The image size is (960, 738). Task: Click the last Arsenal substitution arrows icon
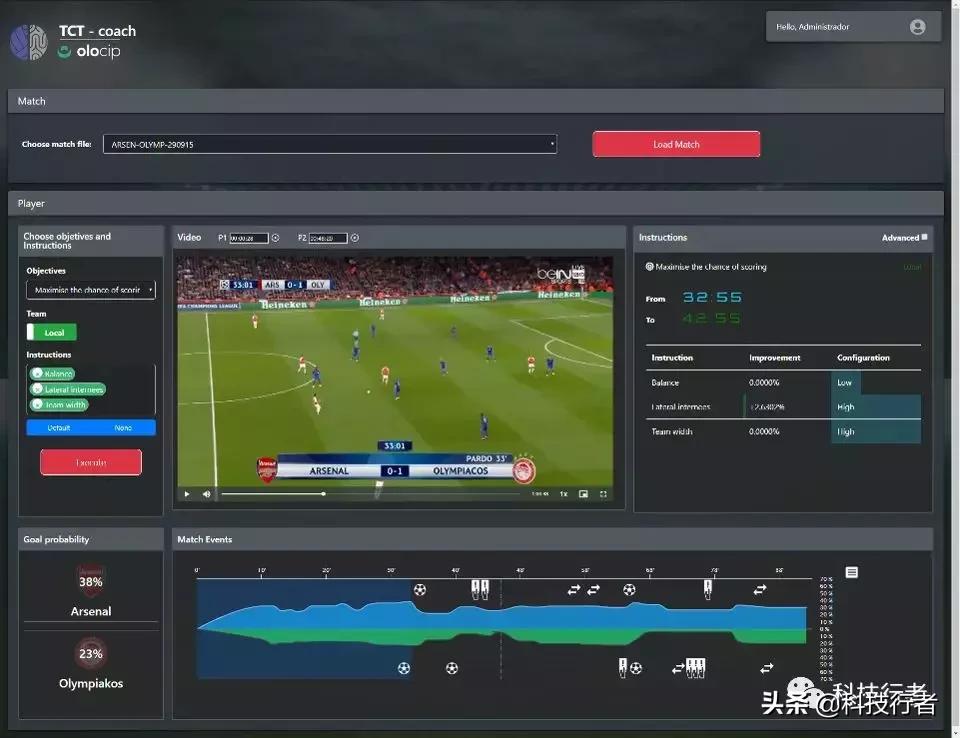[760, 590]
